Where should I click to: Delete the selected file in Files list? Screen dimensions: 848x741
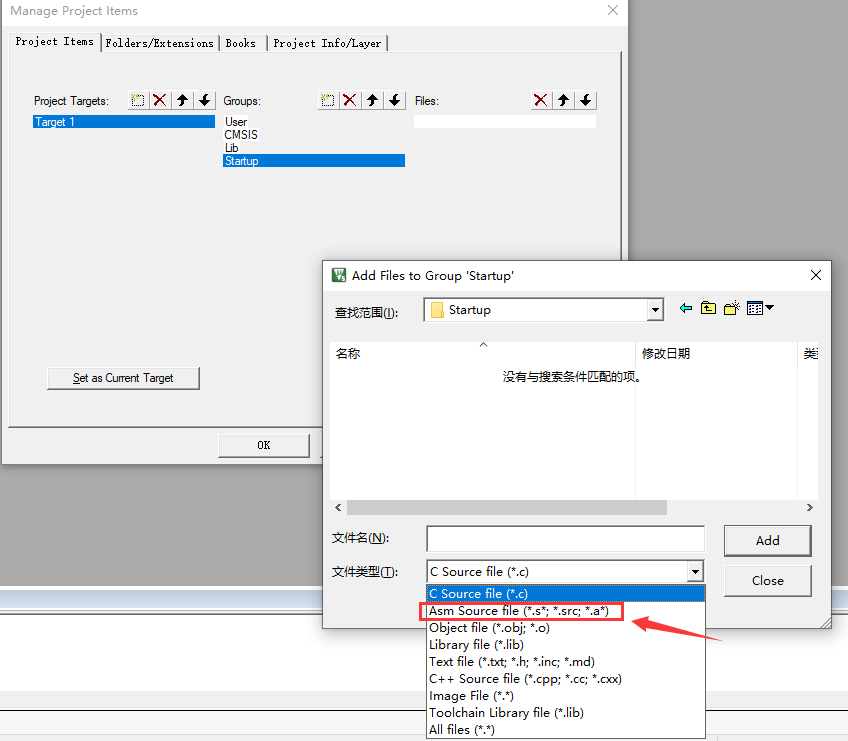pos(541,100)
